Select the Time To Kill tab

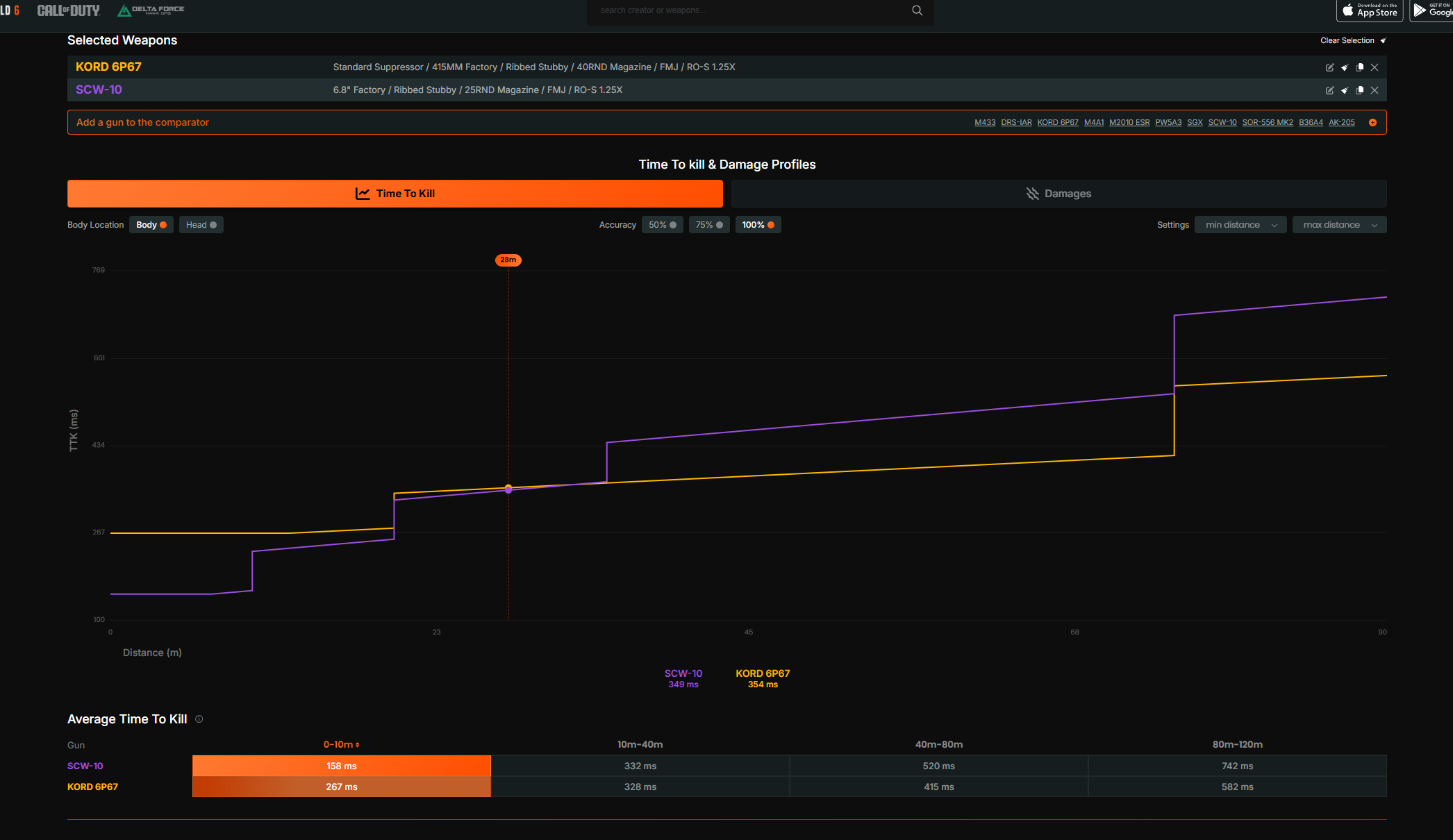[x=395, y=194]
